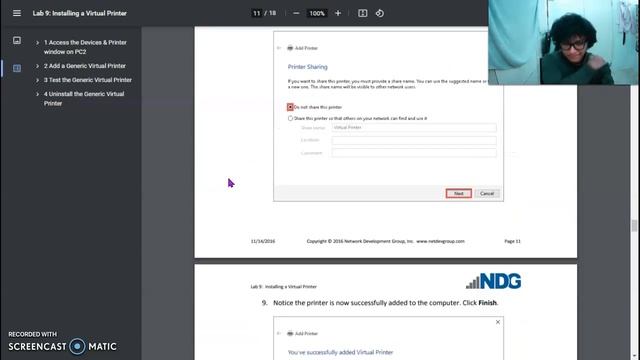Click the back arrow in the lower Add Printer dialog
640x360 pixels.
(279, 333)
